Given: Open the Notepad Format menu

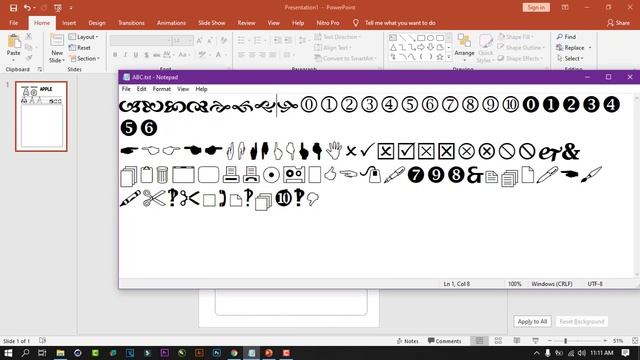Looking at the screenshot, I should [x=162, y=89].
